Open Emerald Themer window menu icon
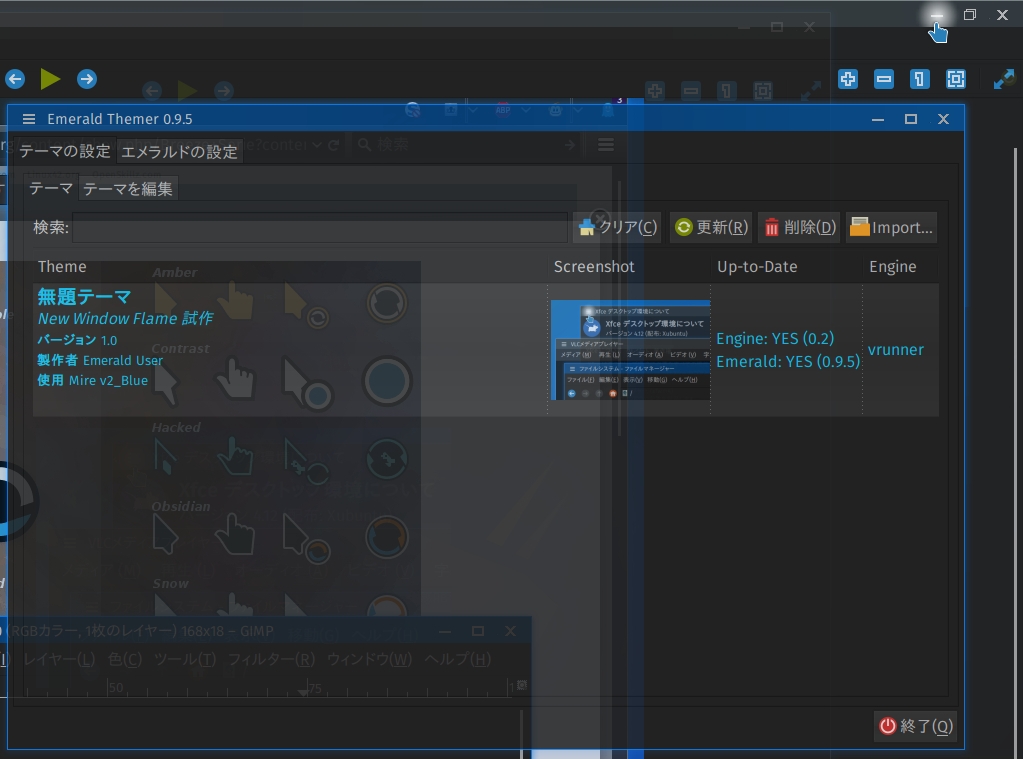Screen dimensions: 1023x759 pyautogui.click(x=29, y=119)
